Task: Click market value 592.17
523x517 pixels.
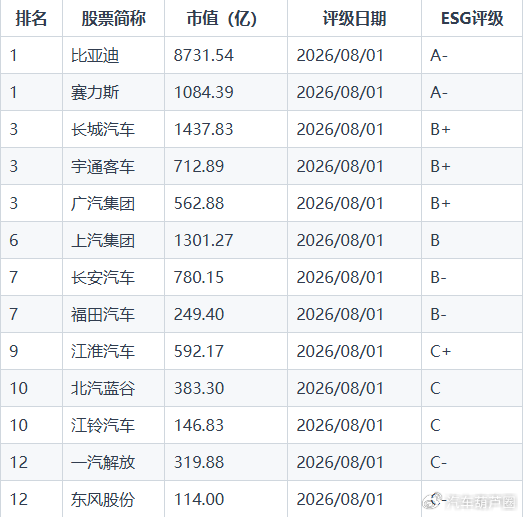Action: coord(199,352)
